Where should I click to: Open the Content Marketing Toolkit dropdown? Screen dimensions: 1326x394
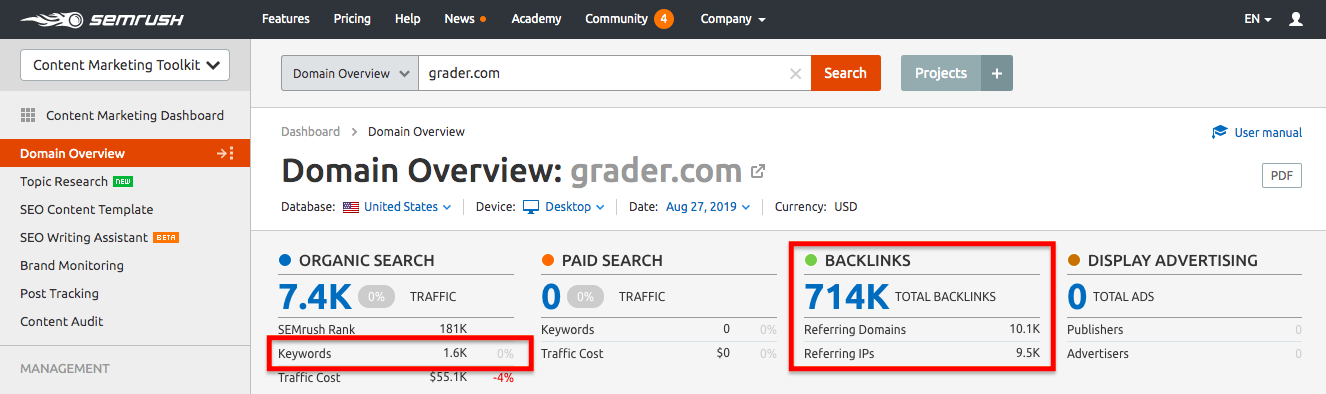(125, 65)
